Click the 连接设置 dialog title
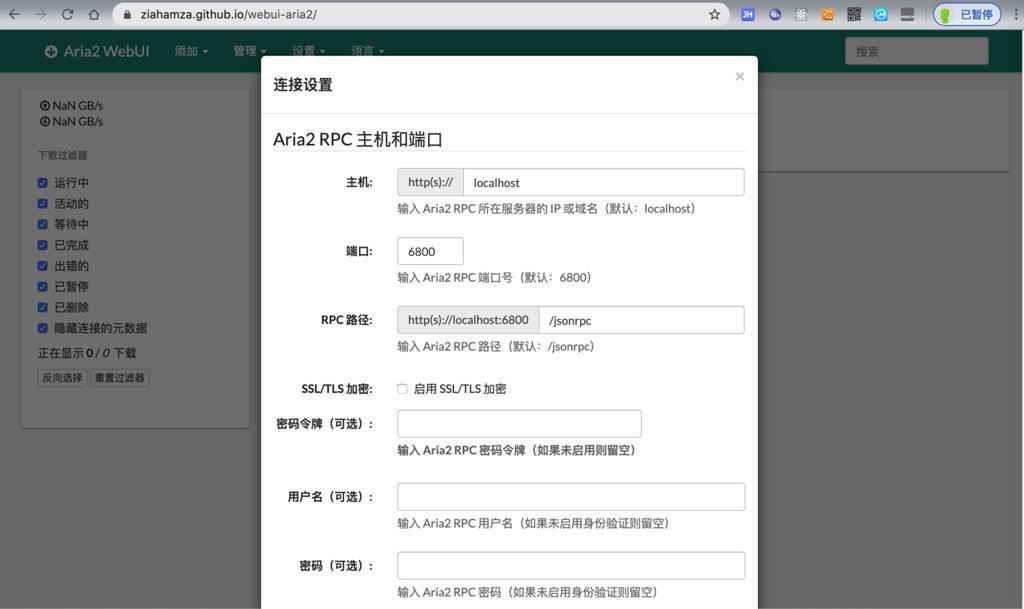This screenshot has height=609, width=1024. pyautogui.click(x=303, y=85)
